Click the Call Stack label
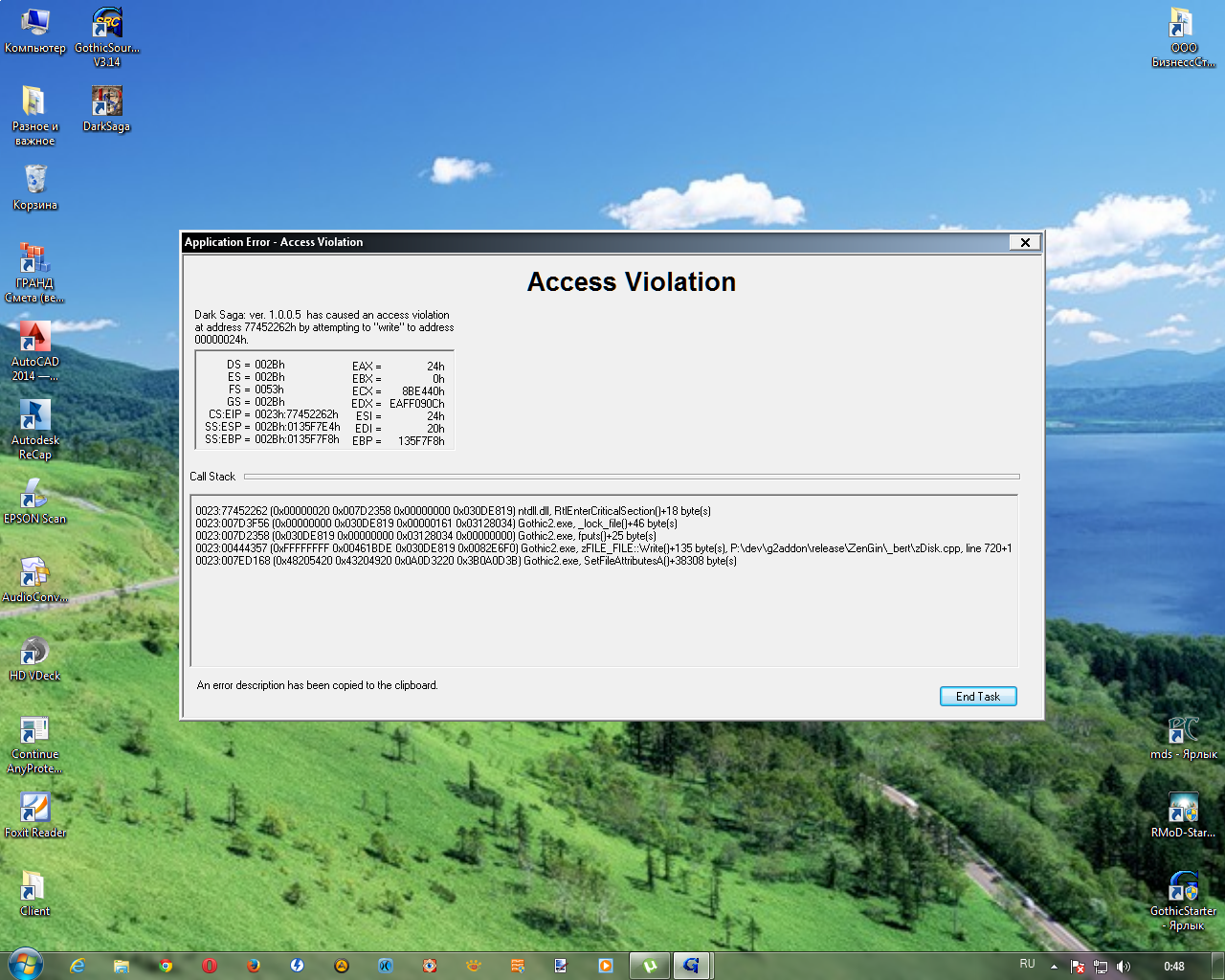The width and height of the screenshot is (1225, 980). point(212,477)
